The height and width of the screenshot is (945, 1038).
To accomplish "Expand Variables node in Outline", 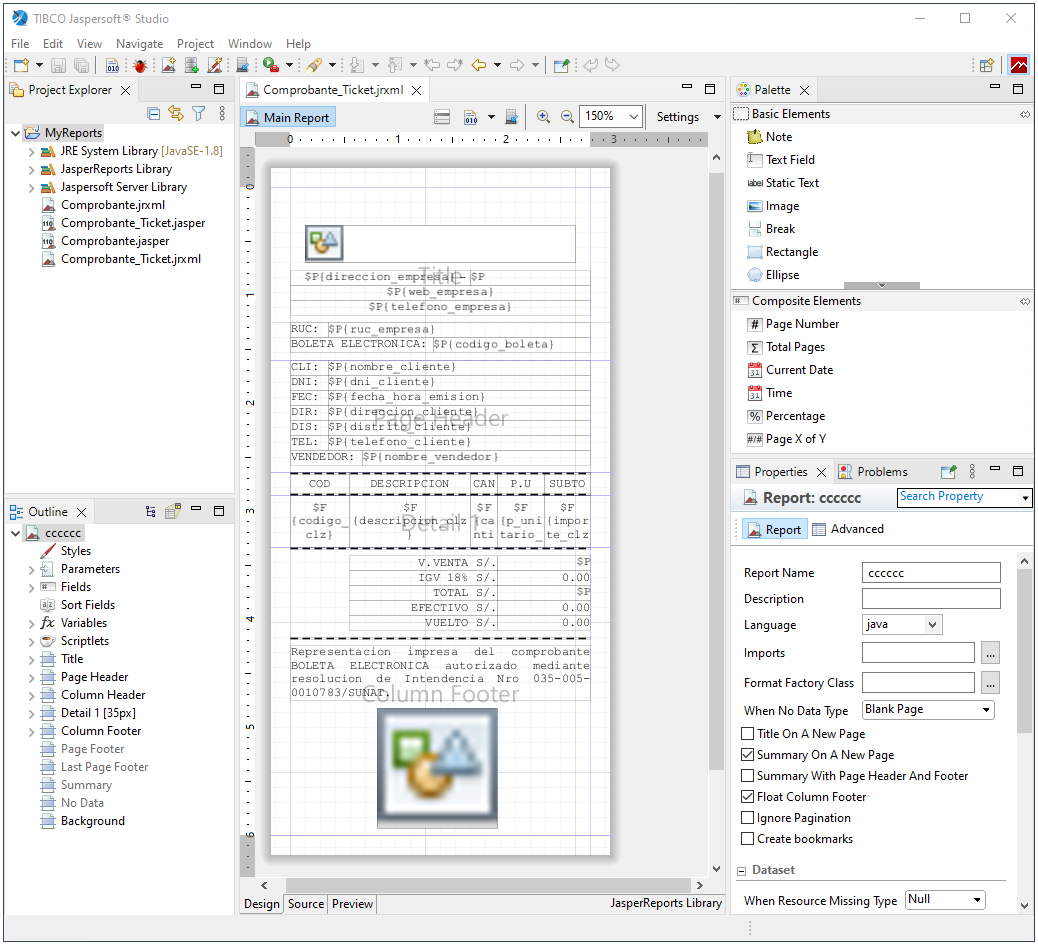I will click(31, 624).
